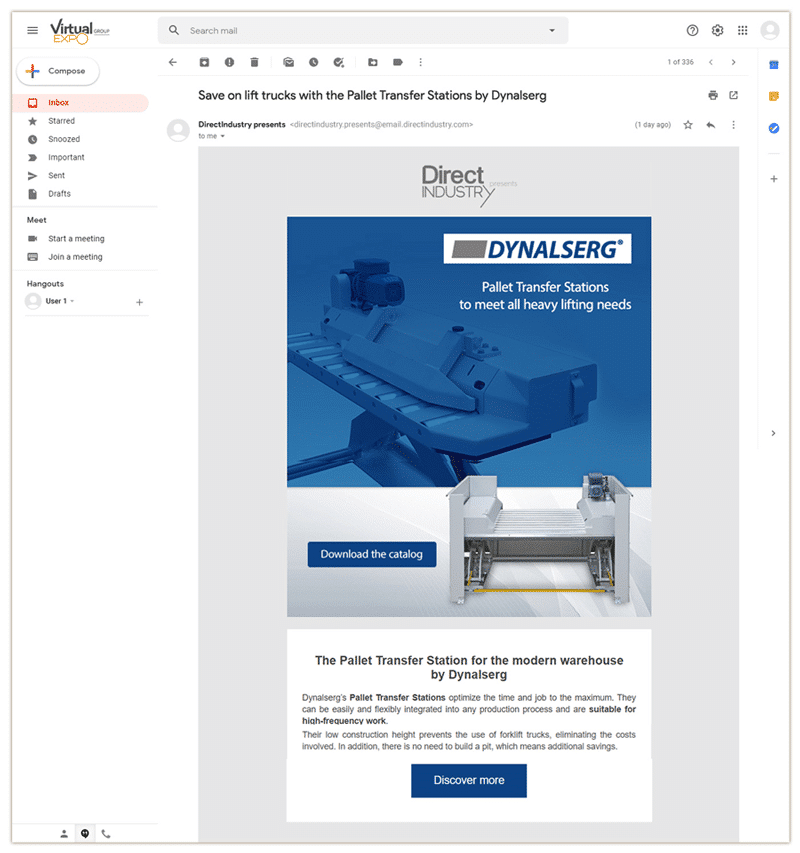Open Hangouts contacts icon at bottom
Image resolution: width=800 pixels, height=853 pixels.
pos(64,833)
